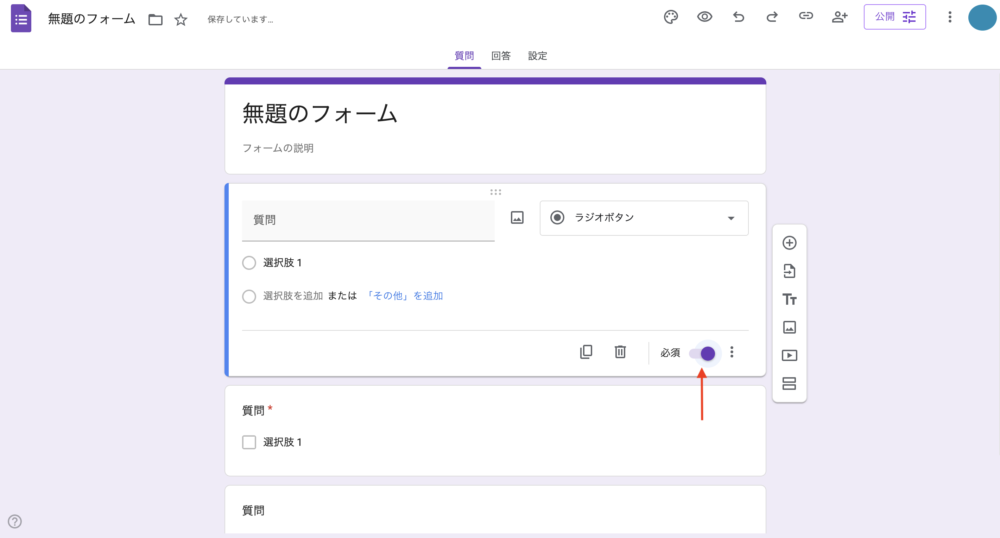Click 選択肢を追加 to add option
Screen dimensions: 1000x538
293,296
